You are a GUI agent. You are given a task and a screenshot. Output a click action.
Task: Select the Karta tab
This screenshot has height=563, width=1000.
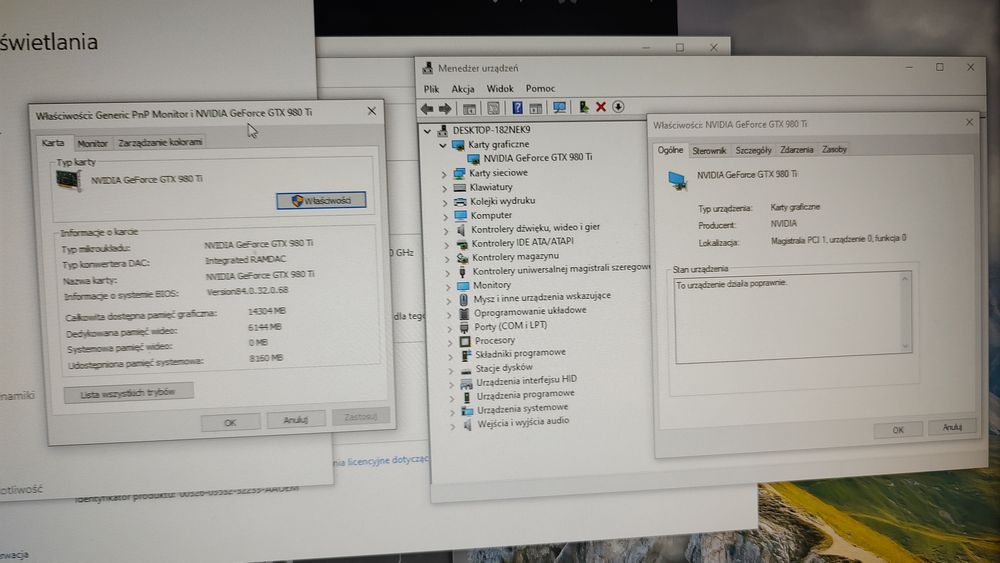click(53, 143)
